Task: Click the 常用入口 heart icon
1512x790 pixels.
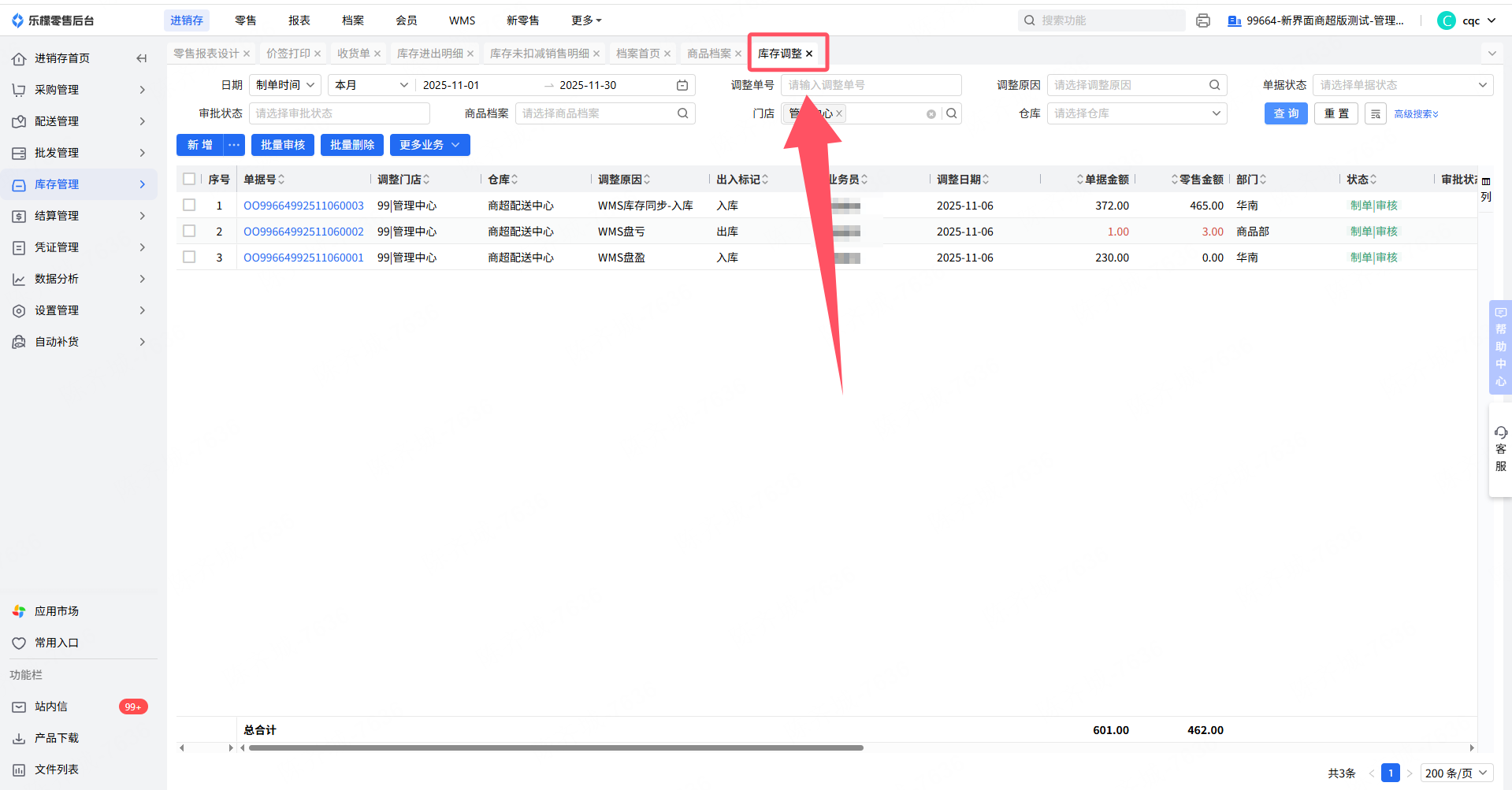Action: 19,643
